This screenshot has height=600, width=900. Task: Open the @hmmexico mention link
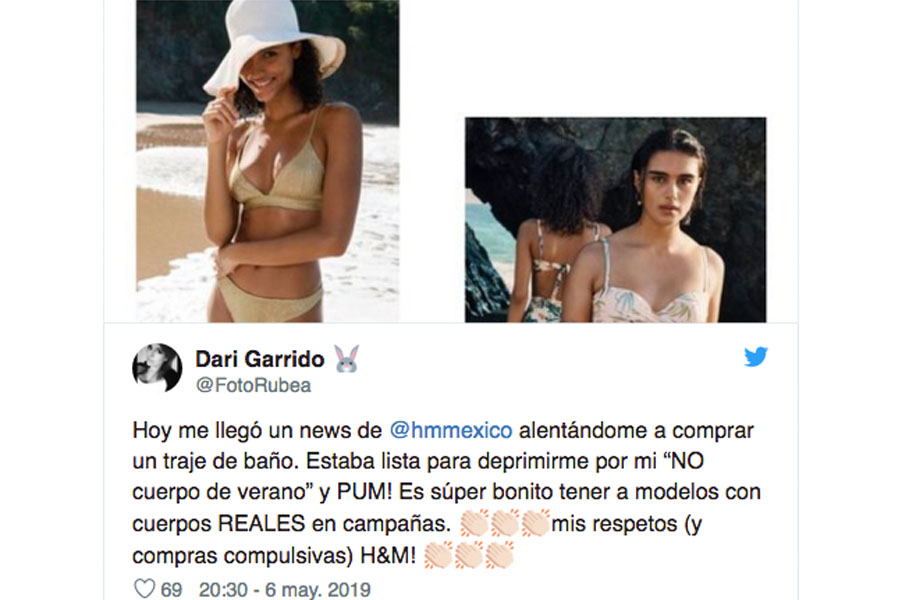click(x=451, y=430)
